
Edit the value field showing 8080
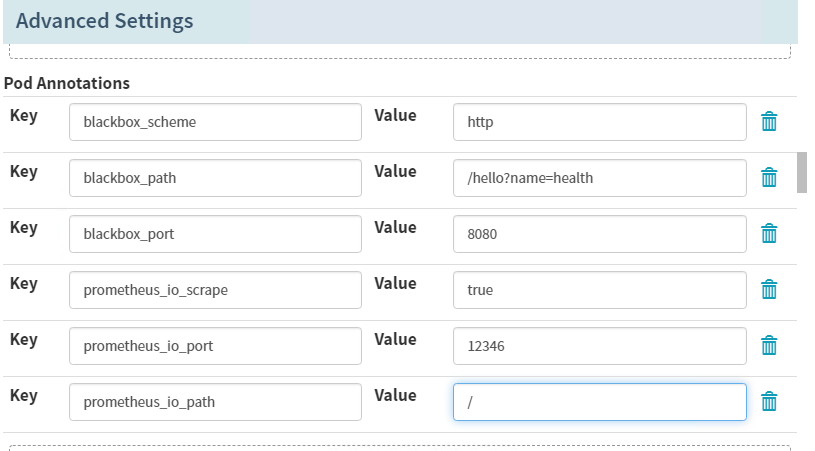pyautogui.click(x=599, y=234)
